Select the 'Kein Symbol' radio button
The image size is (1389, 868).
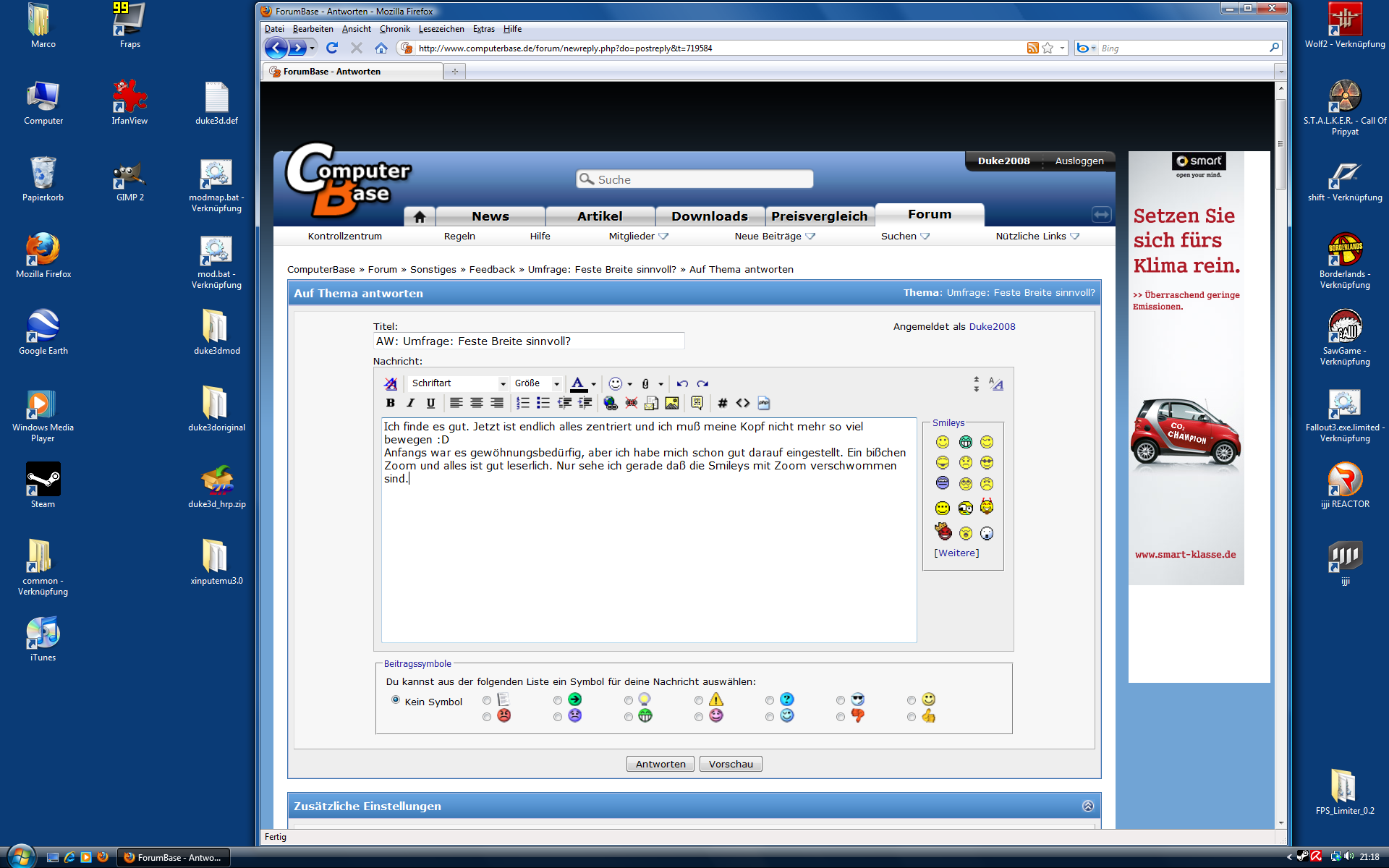[396, 700]
